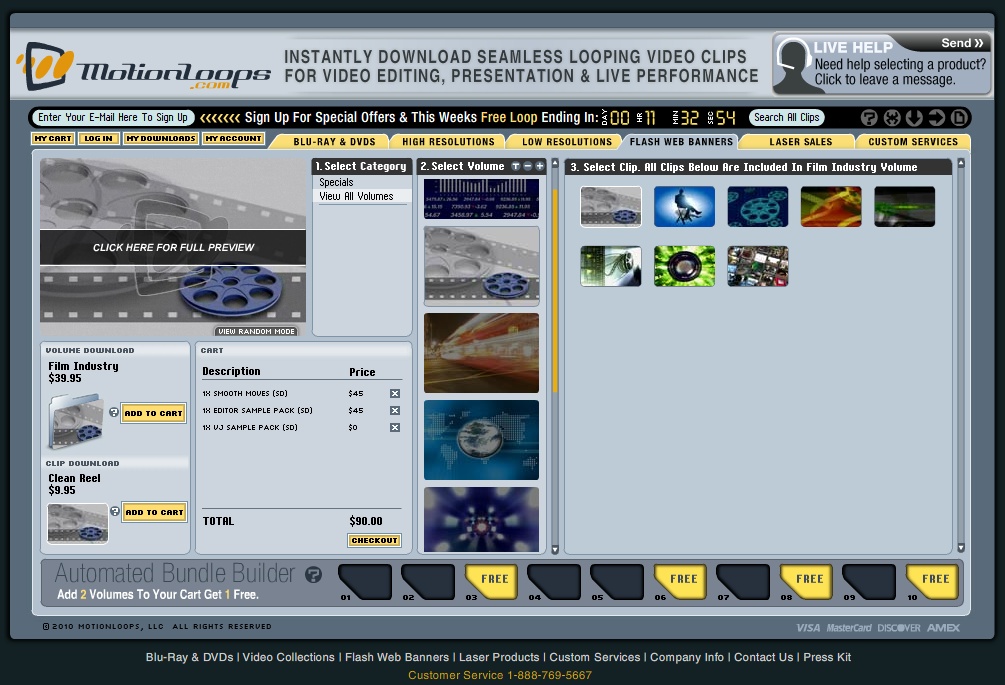Select the globe world map volume thumbnail
Image resolution: width=1005 pixels, height=685 pixels.
click(481, 440)
